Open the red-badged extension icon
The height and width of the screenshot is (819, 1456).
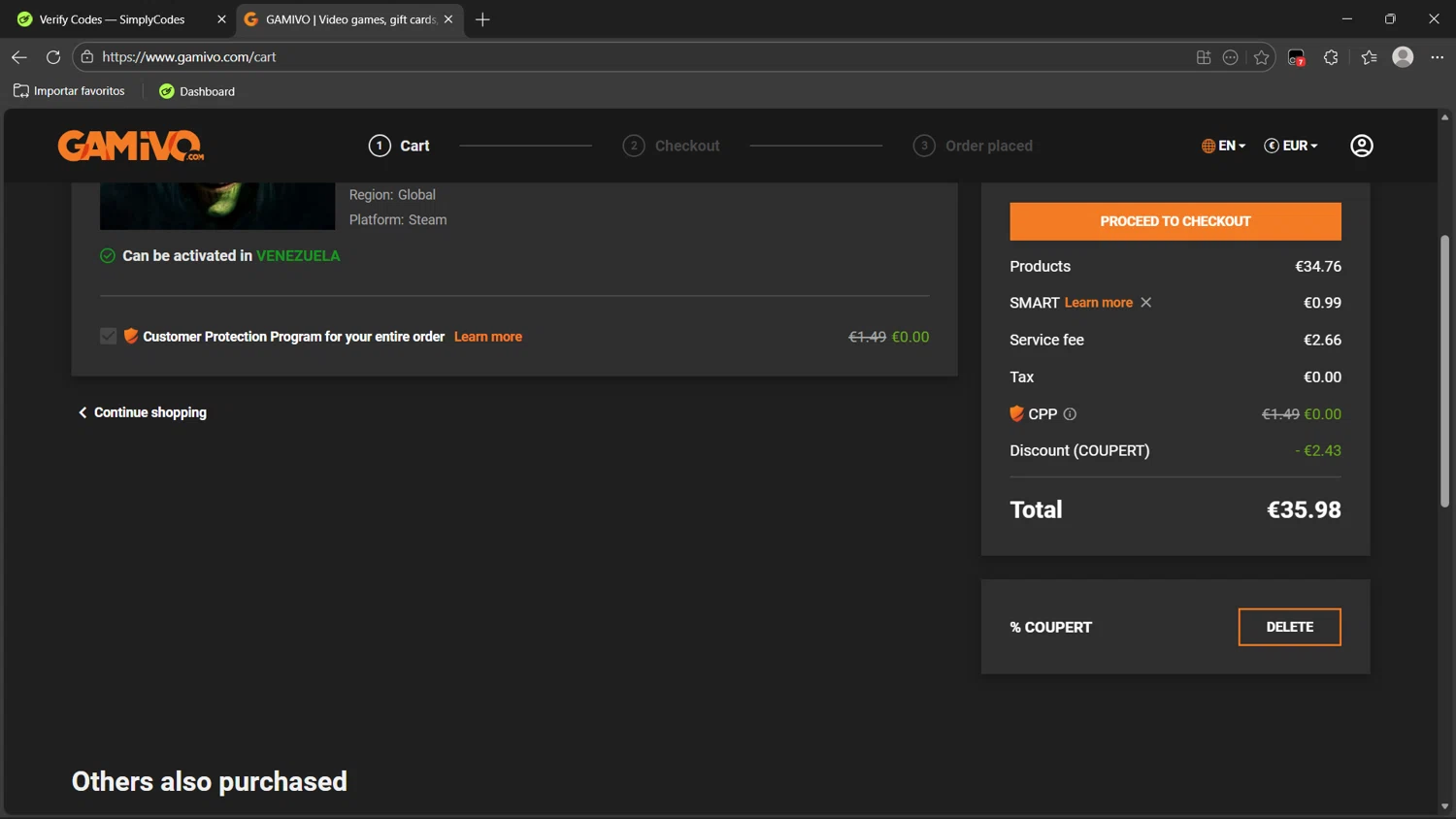point(1296,58)
